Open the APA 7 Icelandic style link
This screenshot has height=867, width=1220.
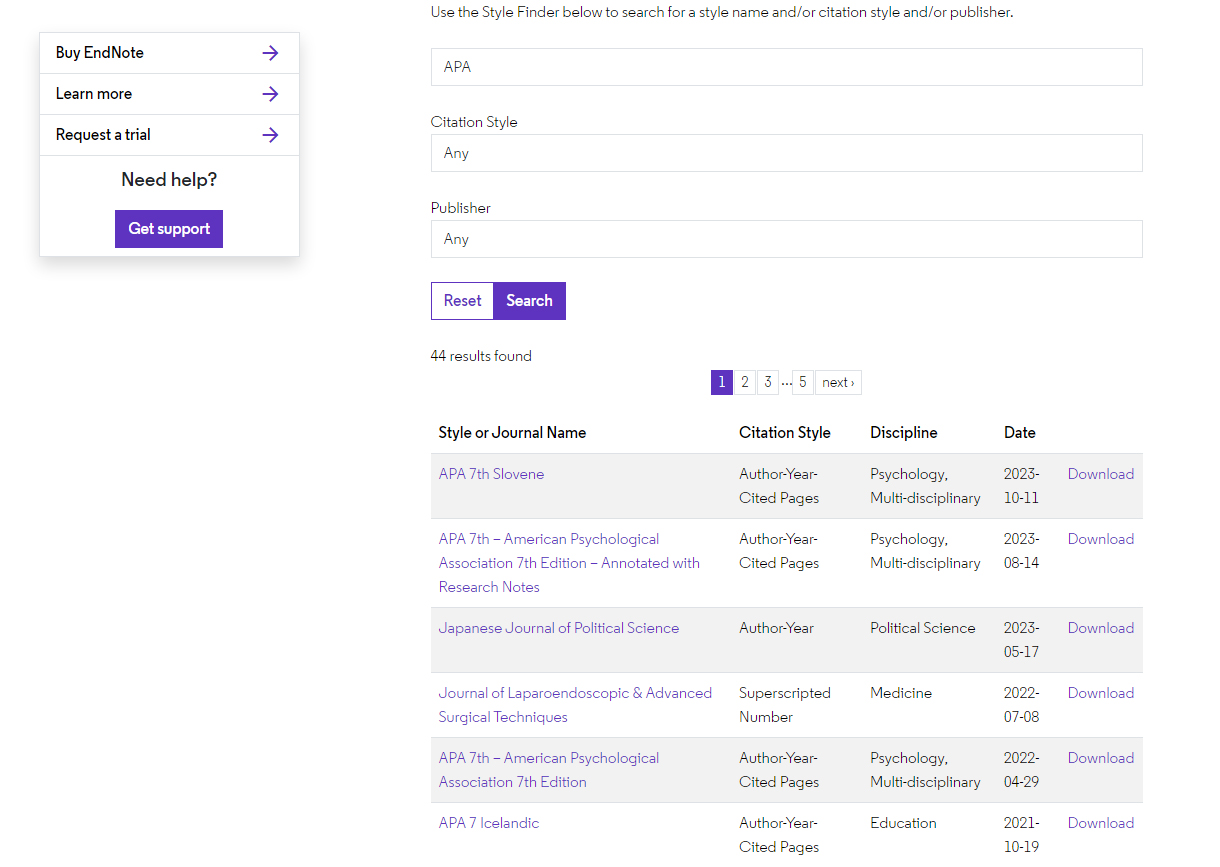[488, 823]
